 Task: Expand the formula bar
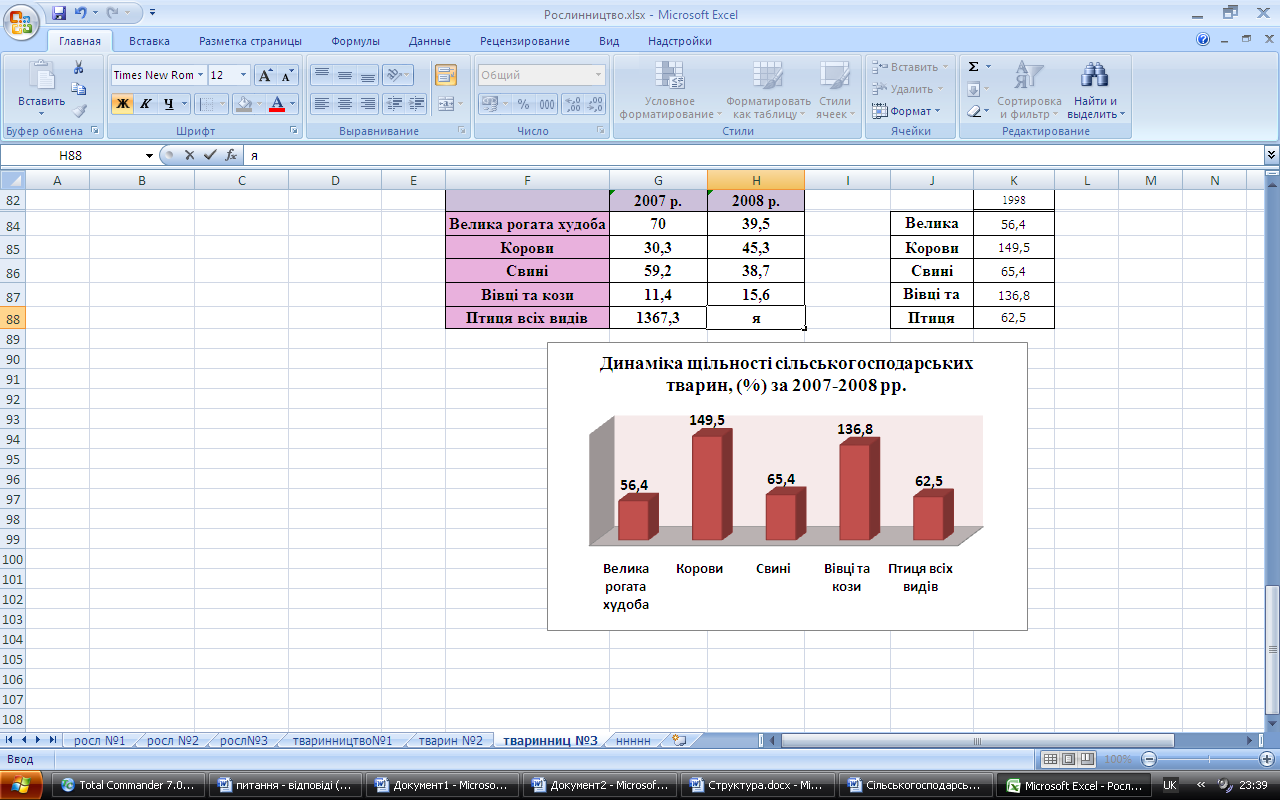point(1271,155)
